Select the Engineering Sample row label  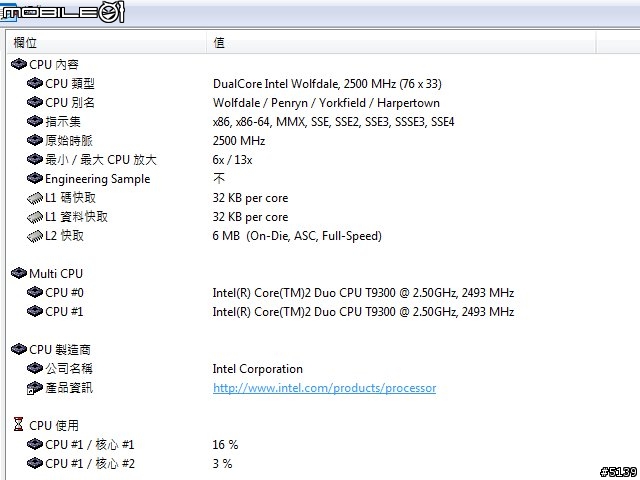tap(98, 179)
